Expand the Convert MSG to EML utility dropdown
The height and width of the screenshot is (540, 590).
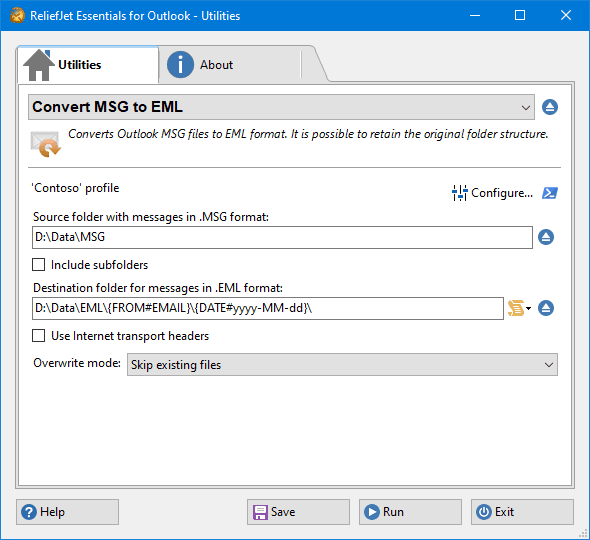pos(281,107)
